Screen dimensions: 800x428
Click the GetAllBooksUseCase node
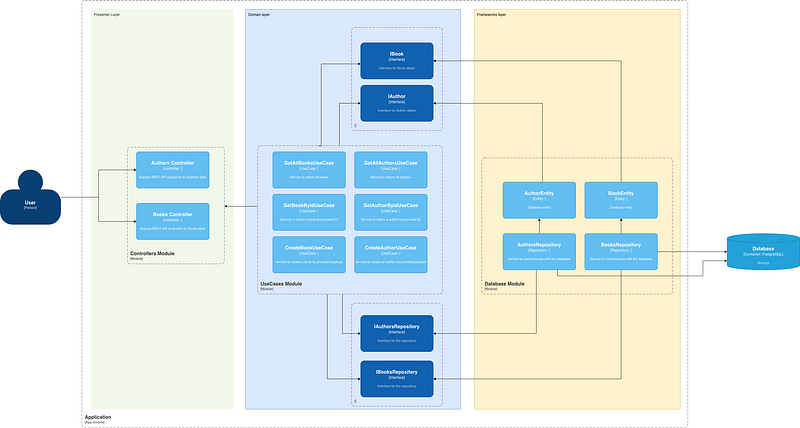click(x=309, y=170)
